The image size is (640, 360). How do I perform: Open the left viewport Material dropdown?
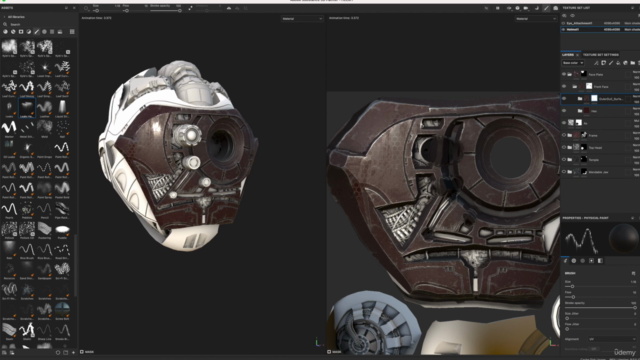pos(302,19)
